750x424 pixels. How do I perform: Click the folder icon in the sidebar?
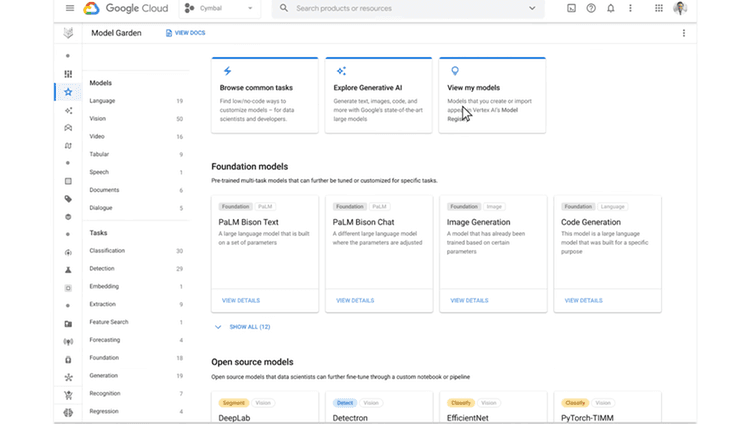68,324
